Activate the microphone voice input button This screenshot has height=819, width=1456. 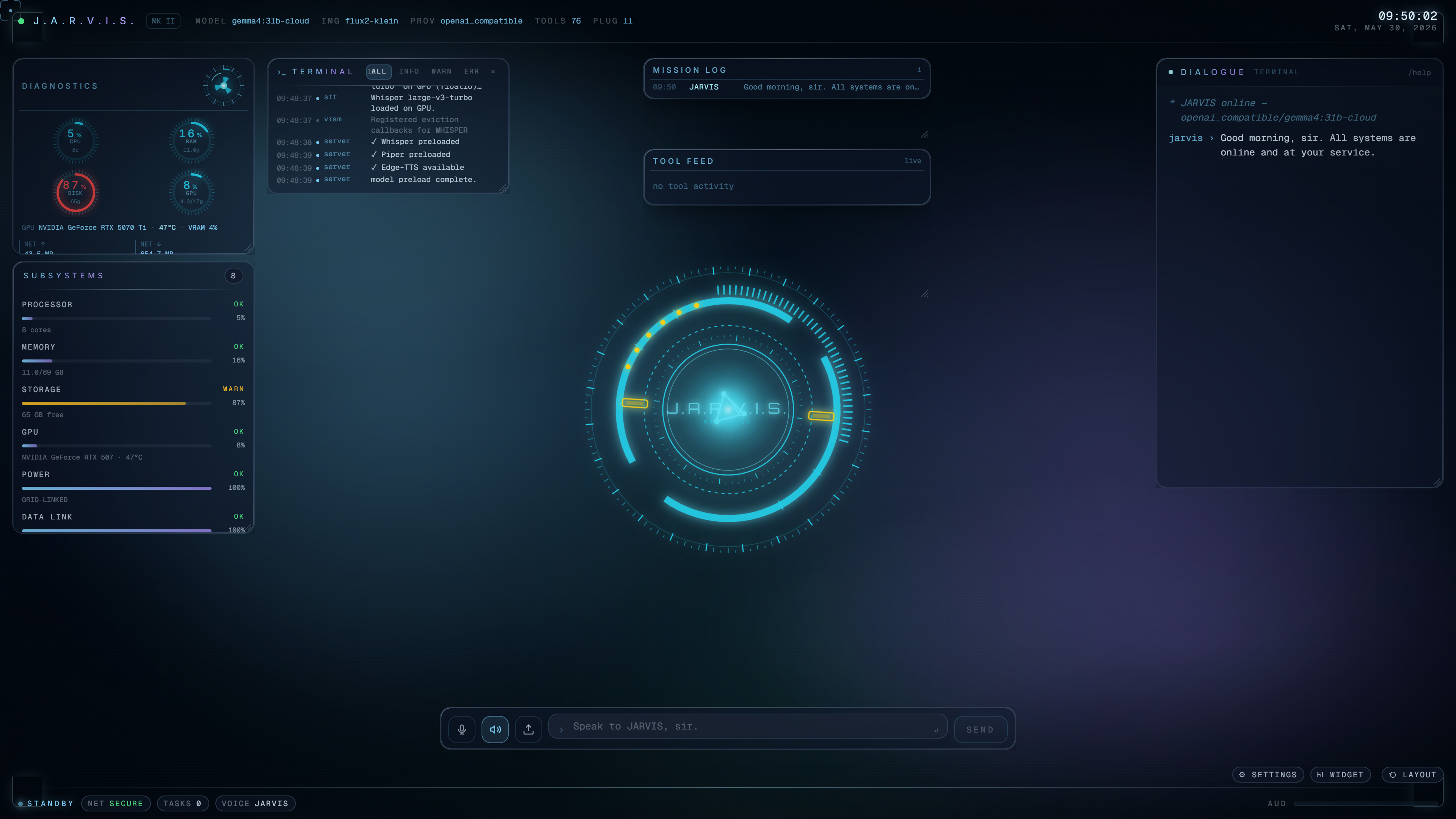pyautogui.click(x=462, y=729)
